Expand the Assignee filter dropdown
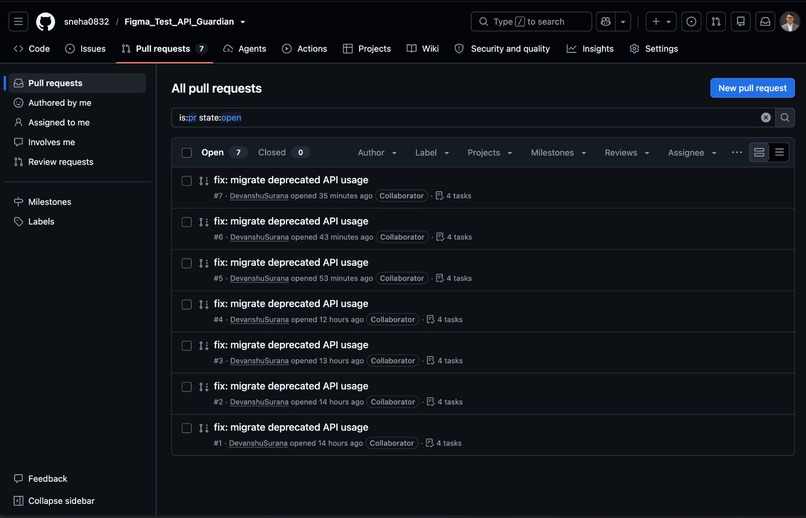Viewport: 806px width, 518px height. click(692, 153)
